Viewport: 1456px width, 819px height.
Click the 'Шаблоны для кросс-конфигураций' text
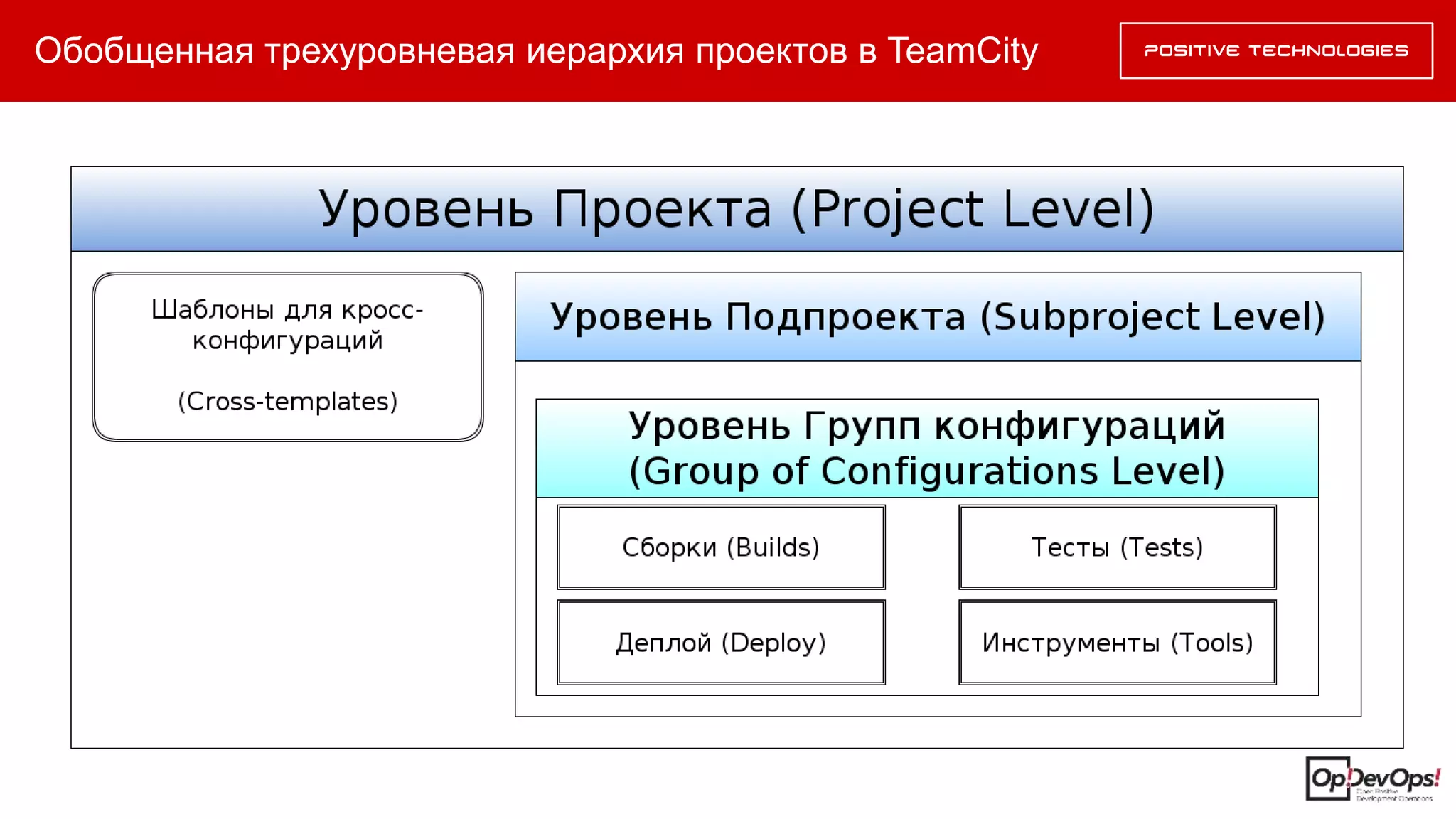[287, 325]
